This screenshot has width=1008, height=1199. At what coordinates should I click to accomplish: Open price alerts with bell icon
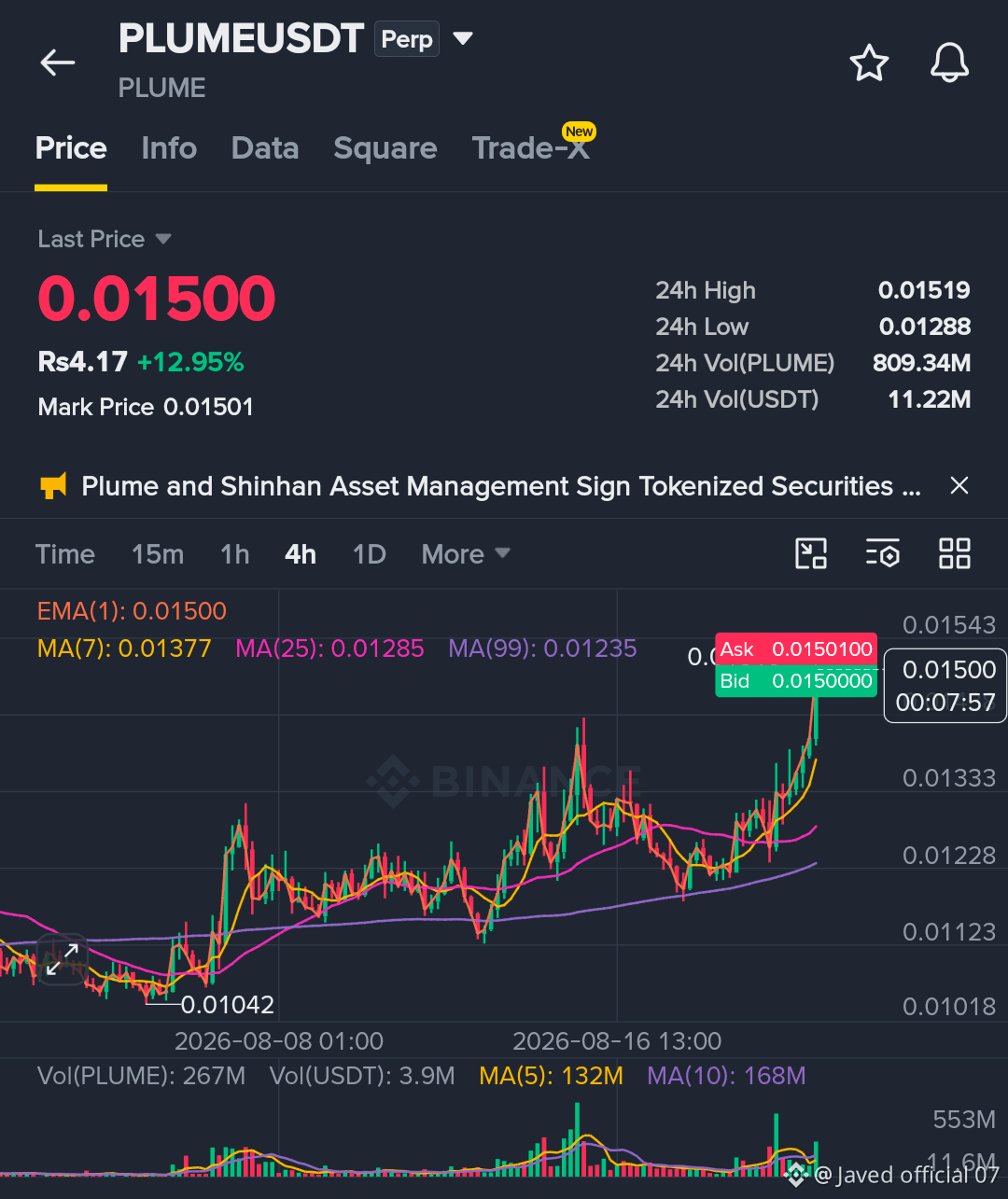949,63
